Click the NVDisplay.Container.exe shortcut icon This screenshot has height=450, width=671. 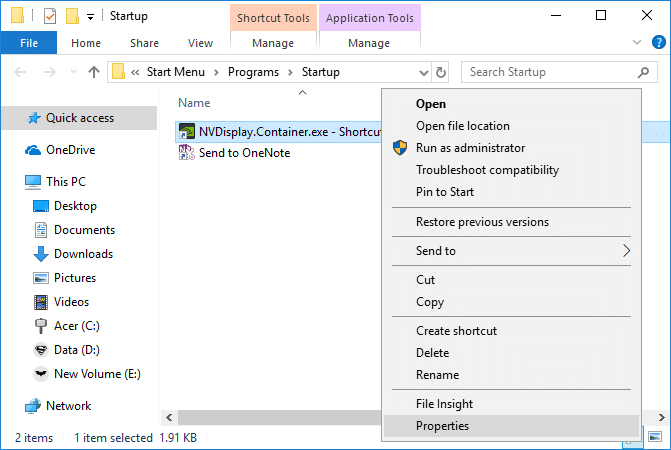coord(186,133)
